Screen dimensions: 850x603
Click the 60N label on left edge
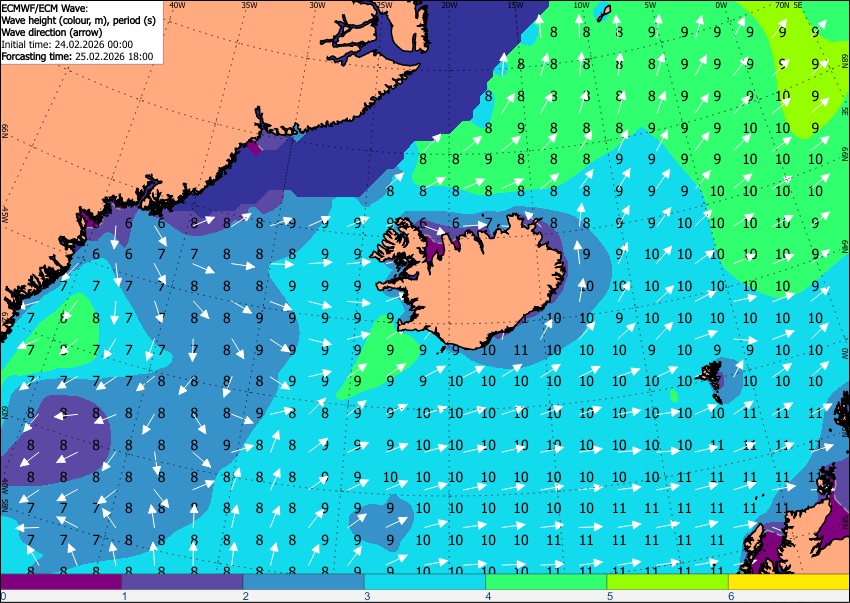pos(5,412)
